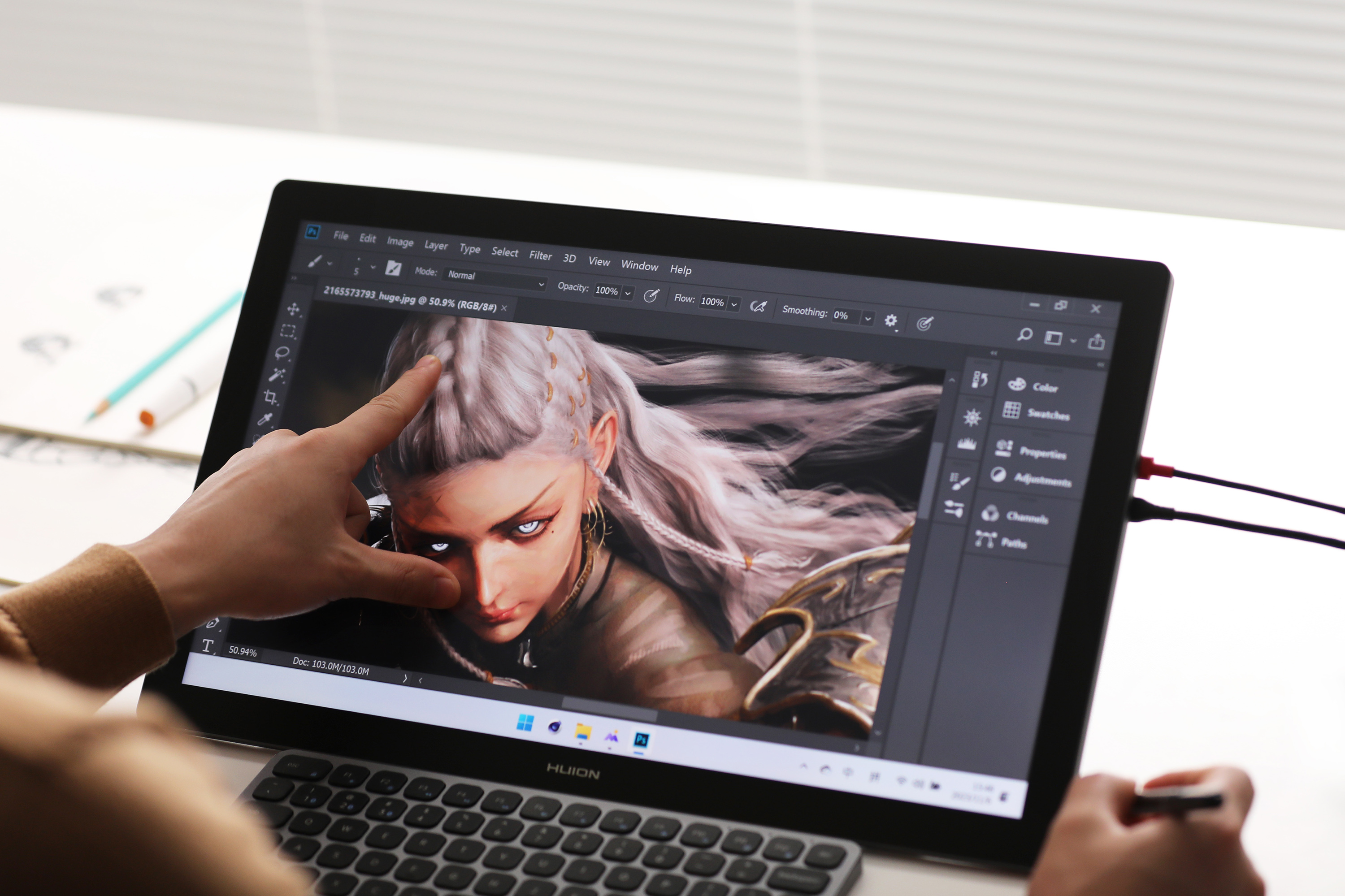Screen dimensions: 1345x896
Task: Open the Smoothing dropdown arrow
Action: click(867, 319)
